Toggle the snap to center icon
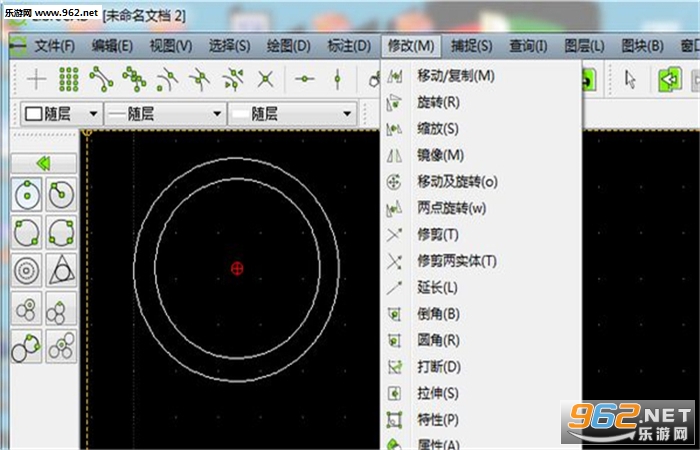The image size is (700, 450). (167, 79)
